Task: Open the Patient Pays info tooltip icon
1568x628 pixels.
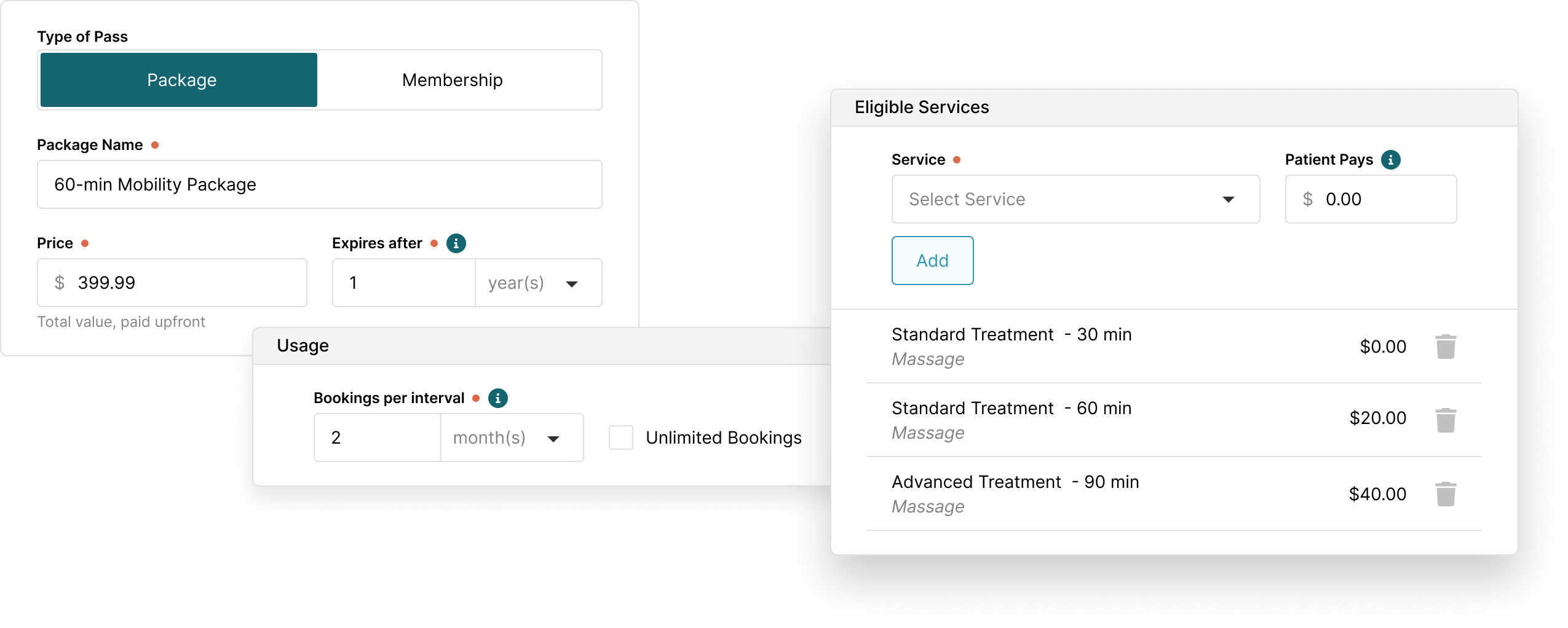Action: (x=1392, y=159)
